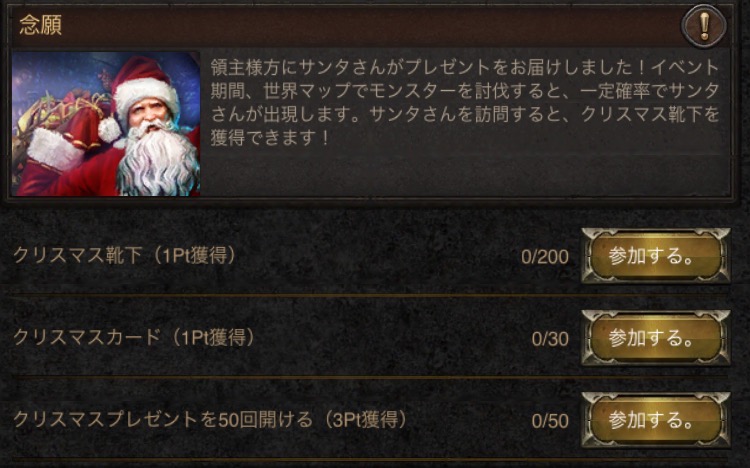The width and height of the screenshot is (750, 468).
Task: Select the 念願 title header
Action: 41,25
